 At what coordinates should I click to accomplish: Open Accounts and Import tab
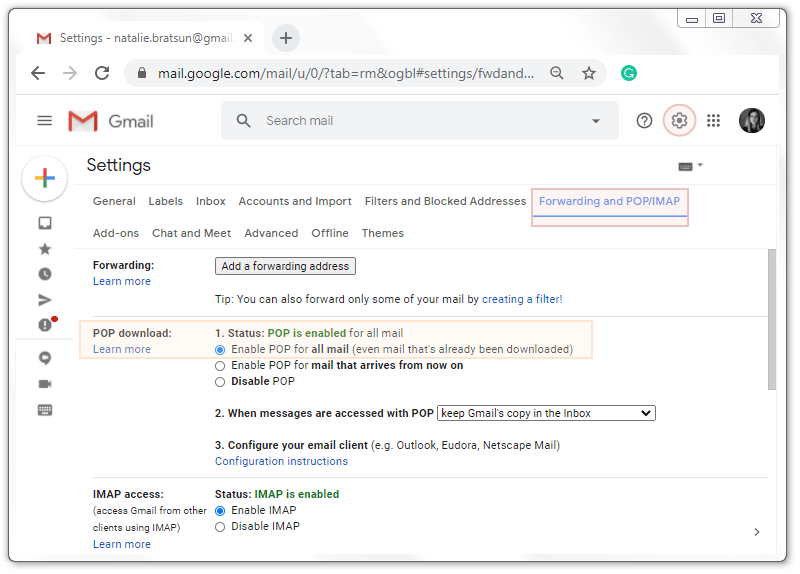click(x=295, y=202)
